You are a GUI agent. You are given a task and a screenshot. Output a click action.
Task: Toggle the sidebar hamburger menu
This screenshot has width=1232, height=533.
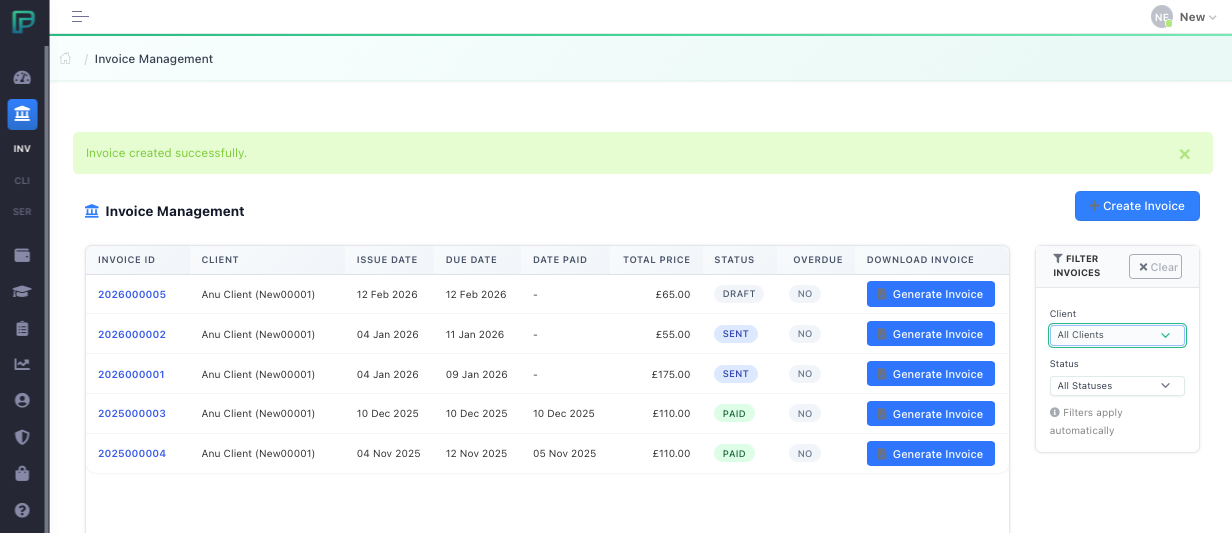[81, 16]
